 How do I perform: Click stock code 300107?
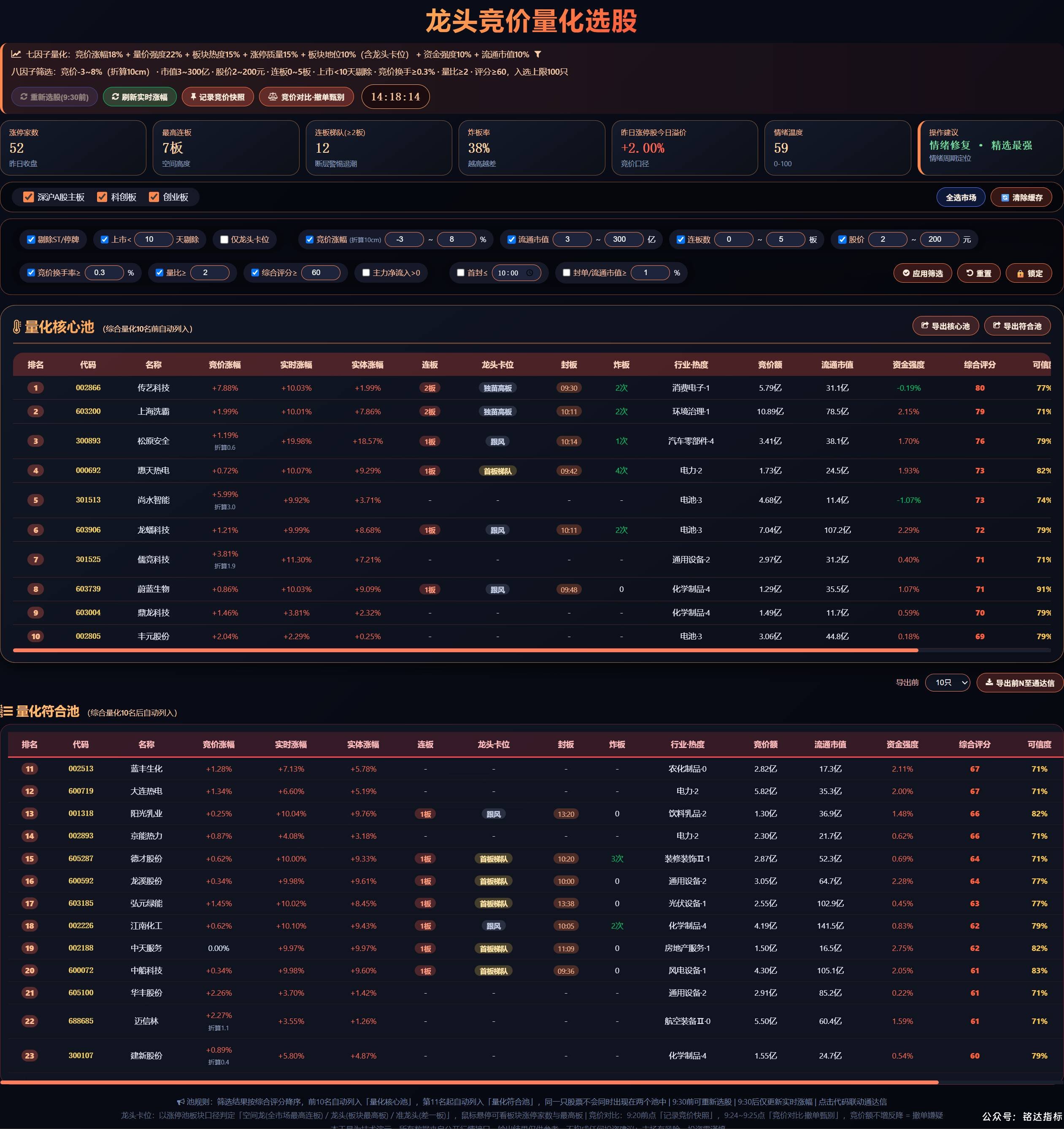click(81, 1055)
